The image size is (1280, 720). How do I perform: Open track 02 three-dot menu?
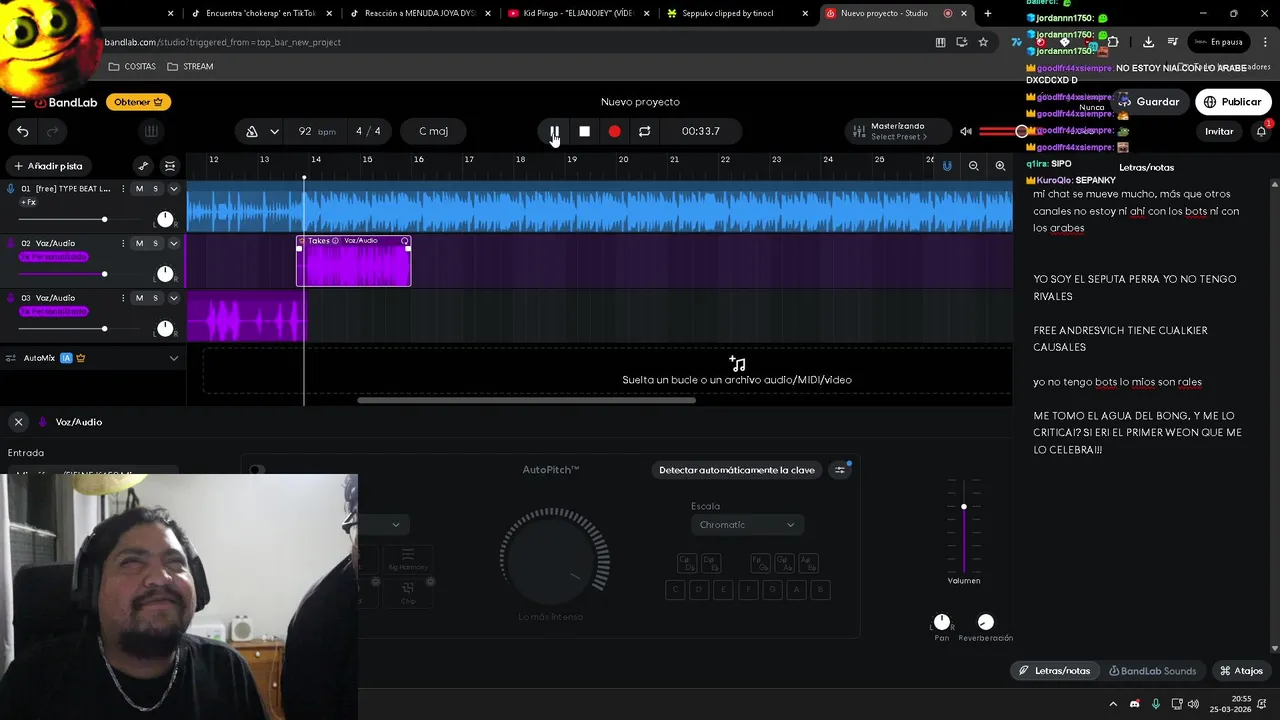click(123, 243)
